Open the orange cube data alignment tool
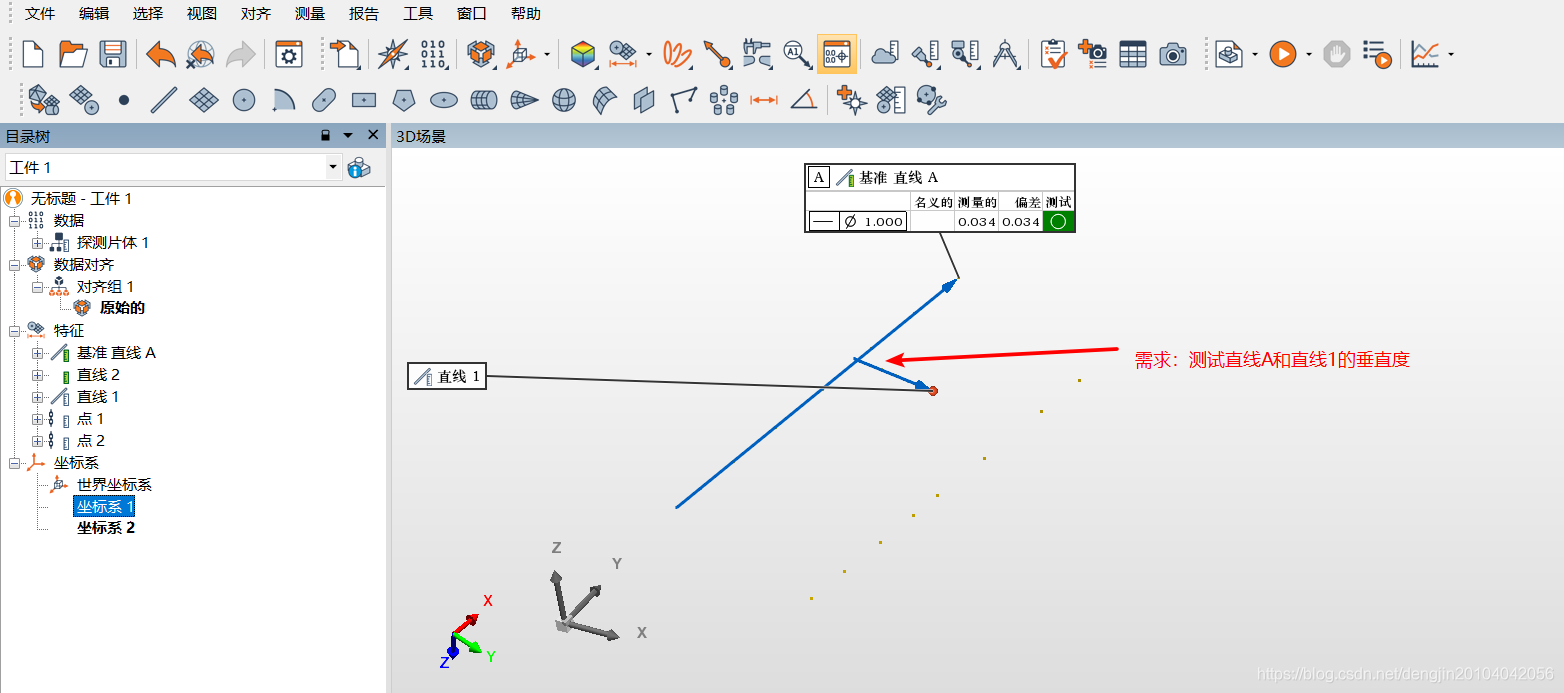Viewport: 1564px width, 693px height. (x=481, y=54)
